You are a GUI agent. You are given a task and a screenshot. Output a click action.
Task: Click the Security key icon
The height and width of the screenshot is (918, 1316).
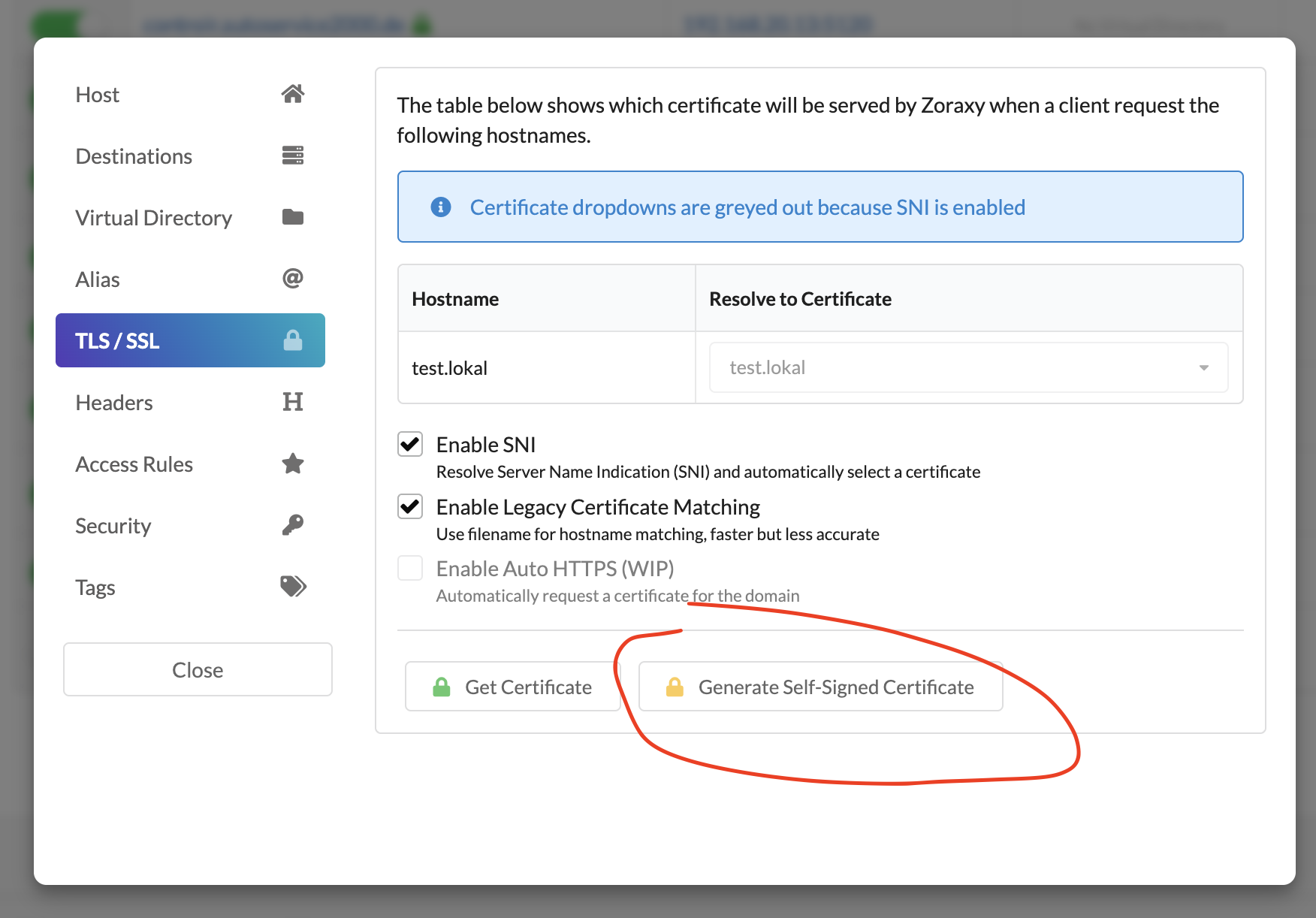click(x=293, y=525)
